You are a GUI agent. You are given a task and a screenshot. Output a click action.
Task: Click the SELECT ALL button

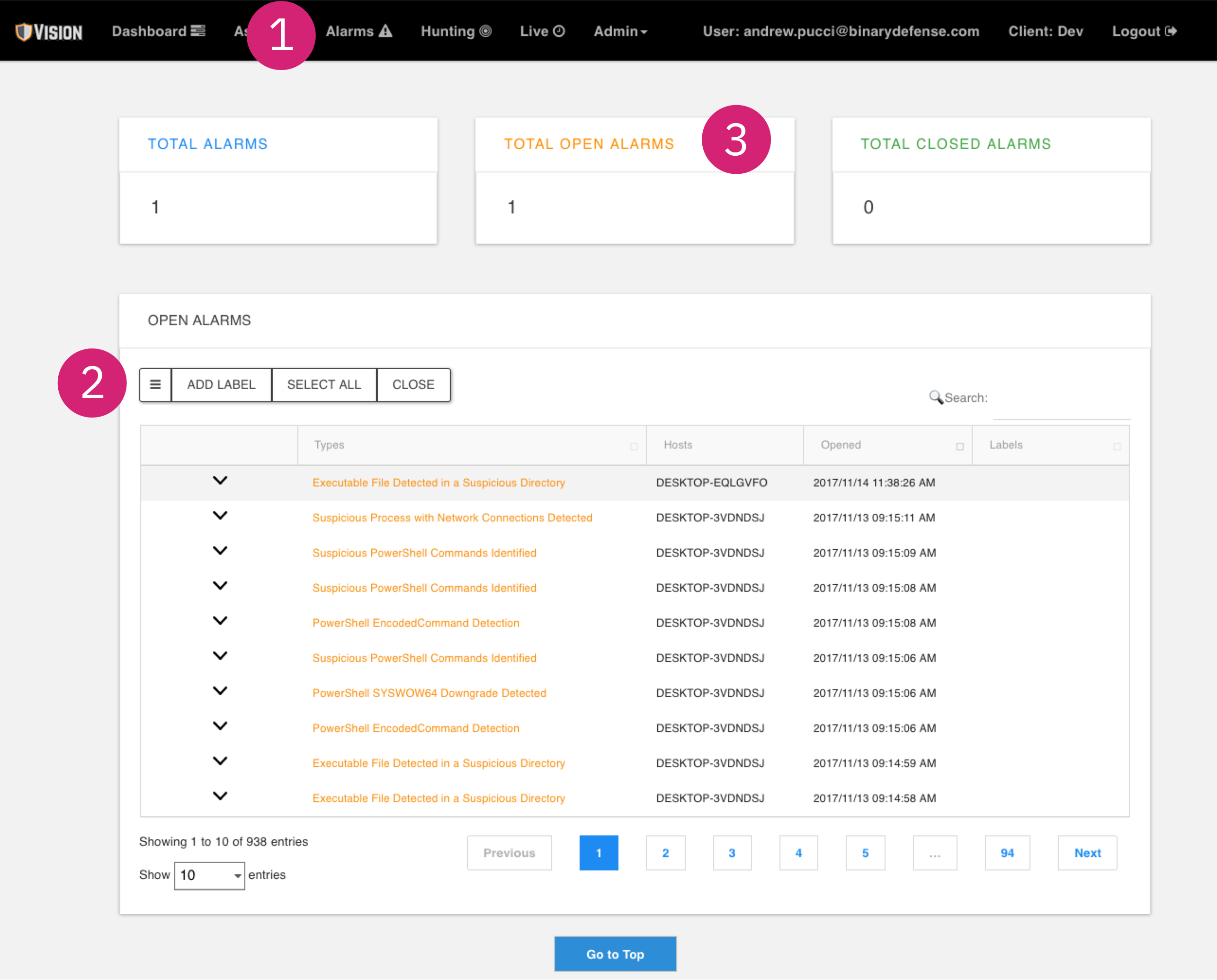coord(324,384)
